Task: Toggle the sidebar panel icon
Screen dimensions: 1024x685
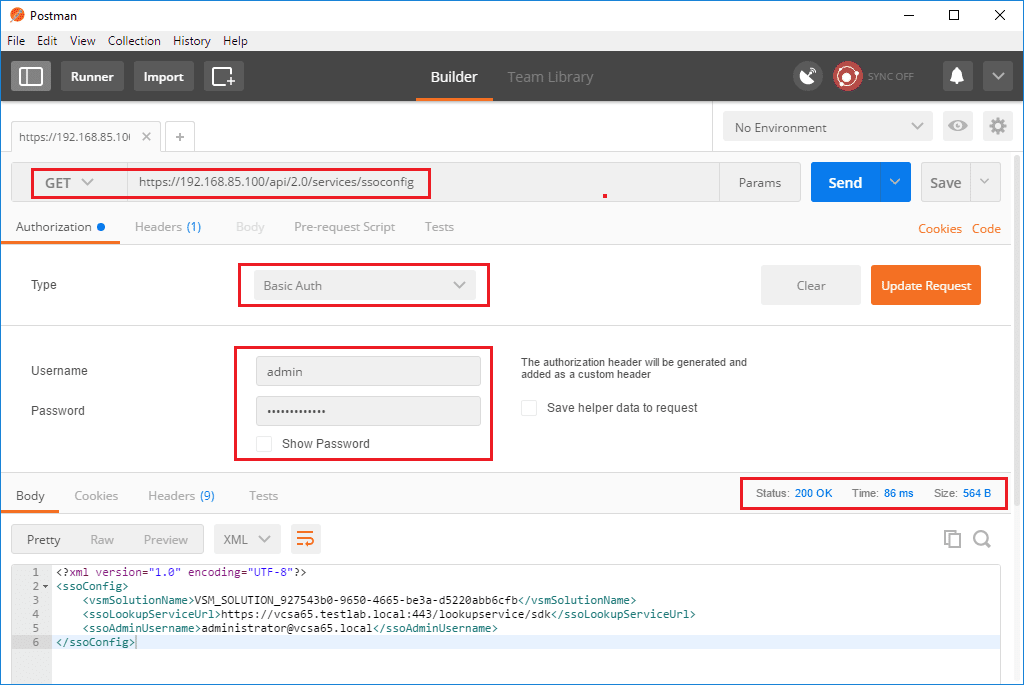Action: click(x=31, y=77)
